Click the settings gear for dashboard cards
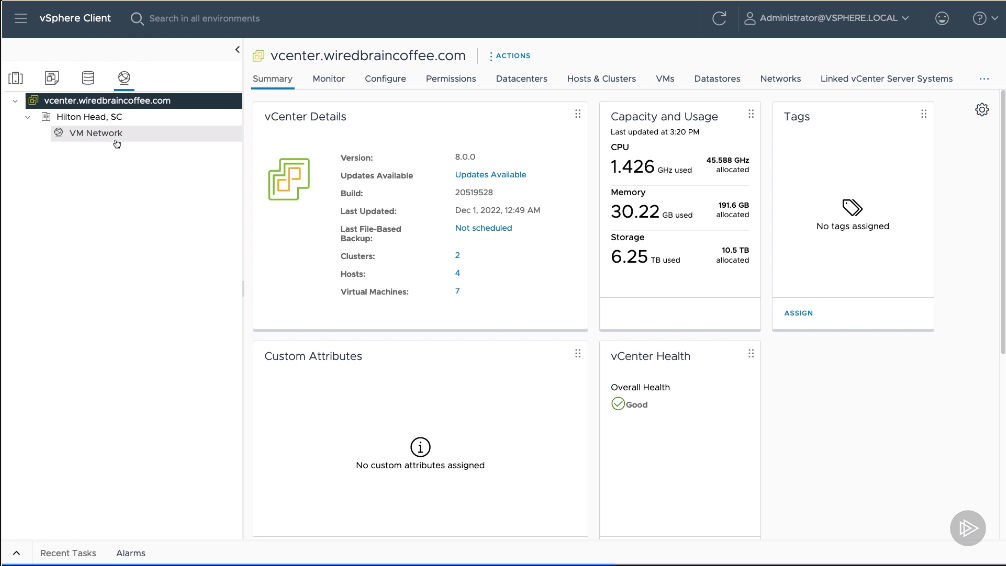 [x=982, y=110]
